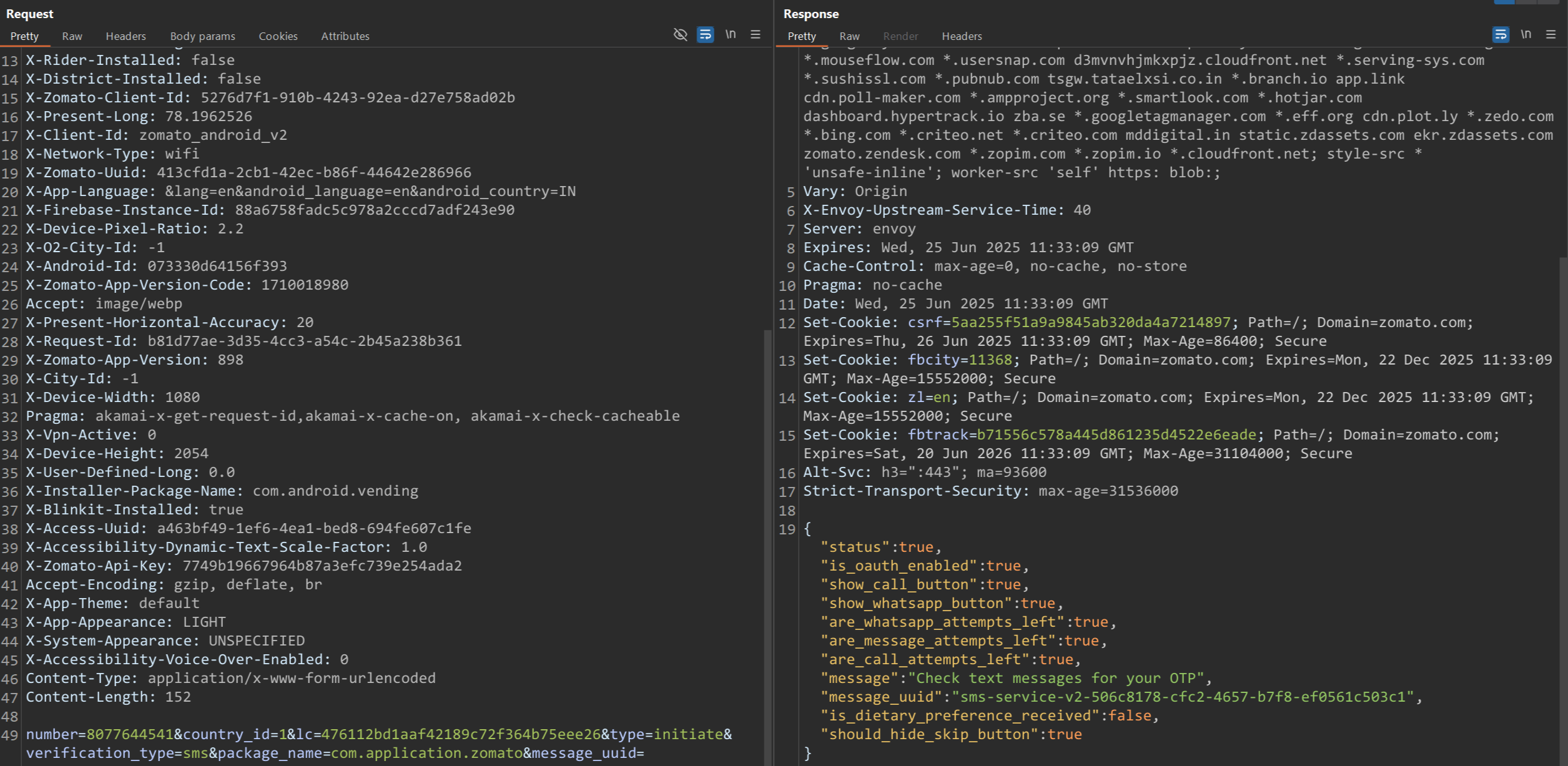Select the Cookies tab in Request
The width and height of the screenshot is (1568, 766).
(x=278, y=36)
